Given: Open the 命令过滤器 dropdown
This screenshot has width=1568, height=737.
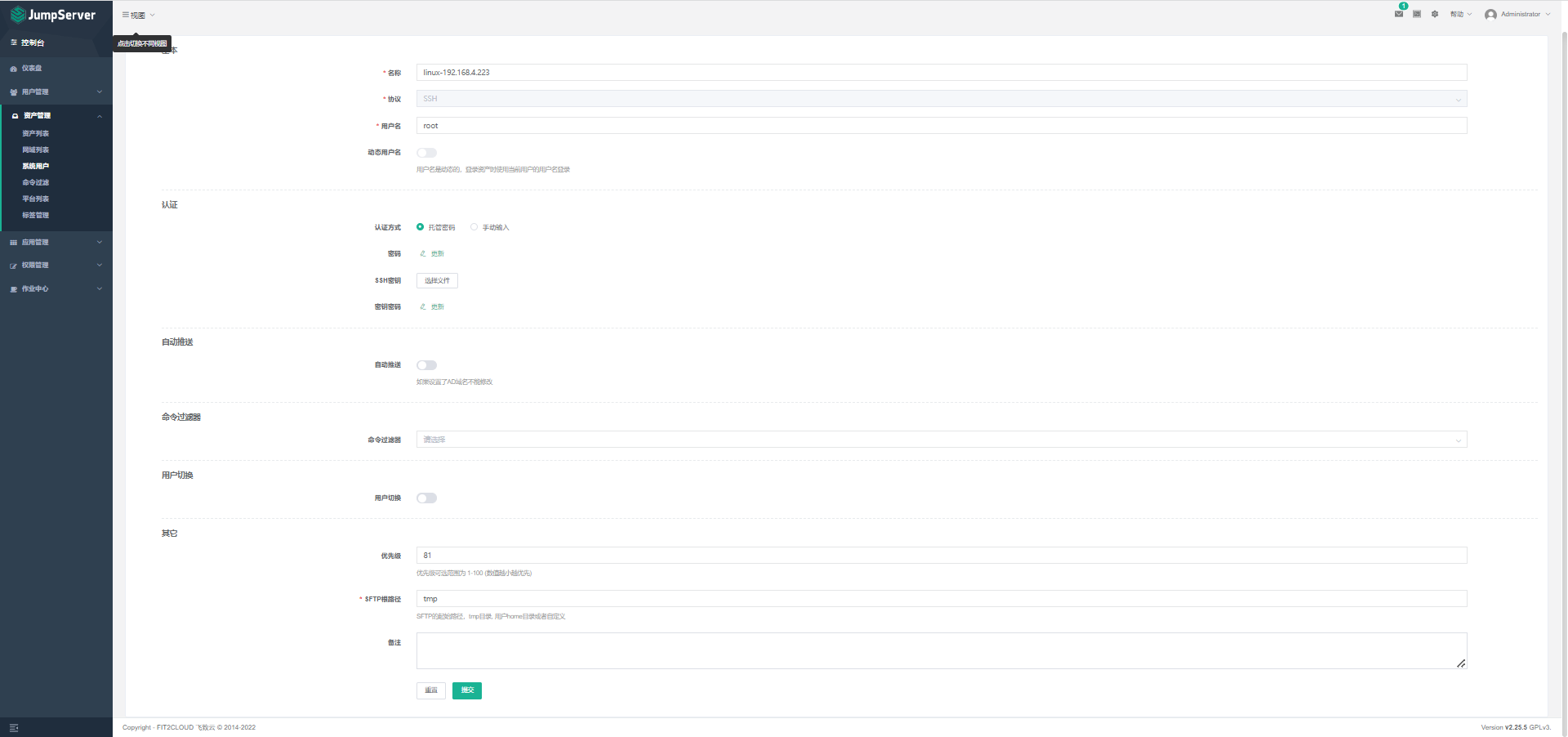Looking at the screenshot, I should 942,440.
